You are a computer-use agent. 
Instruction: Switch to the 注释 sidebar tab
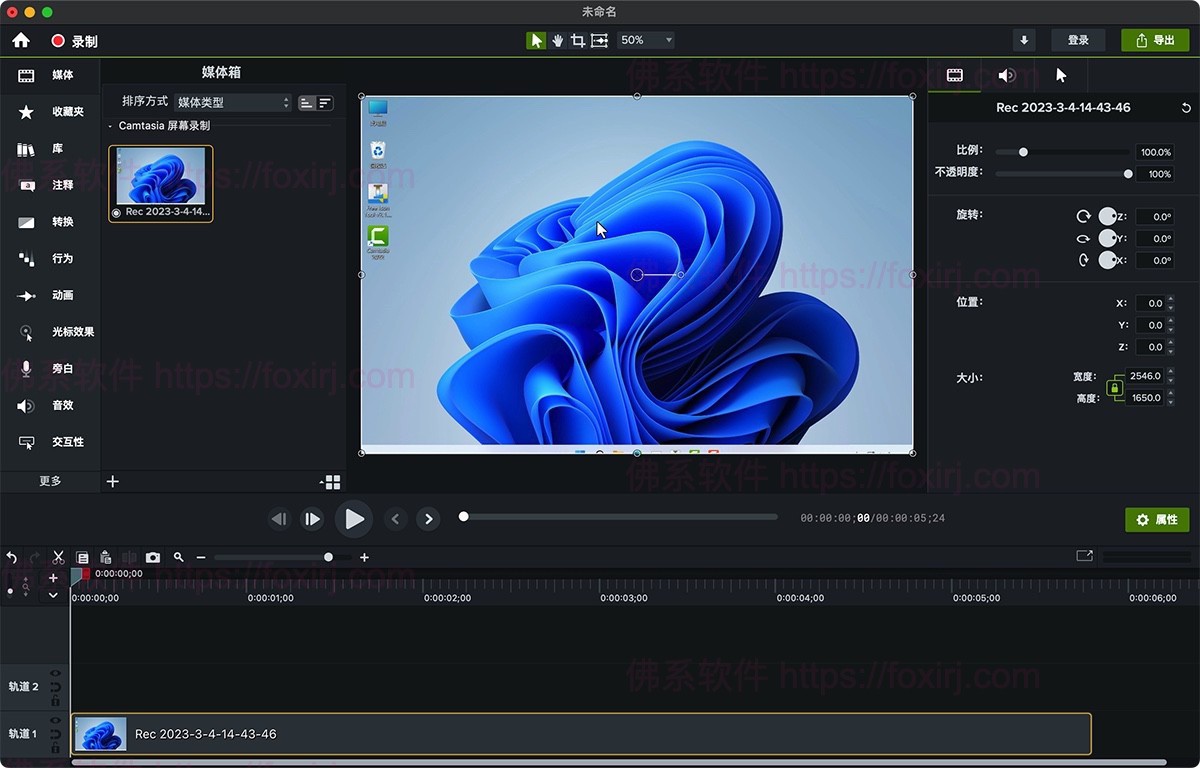[x=50, y=185]
